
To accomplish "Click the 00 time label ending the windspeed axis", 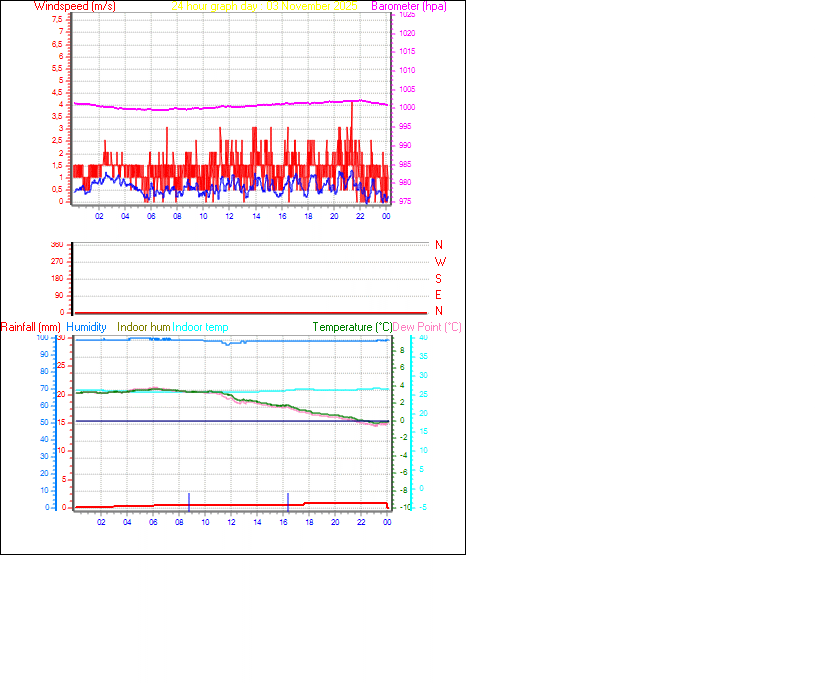I will 386,215.
